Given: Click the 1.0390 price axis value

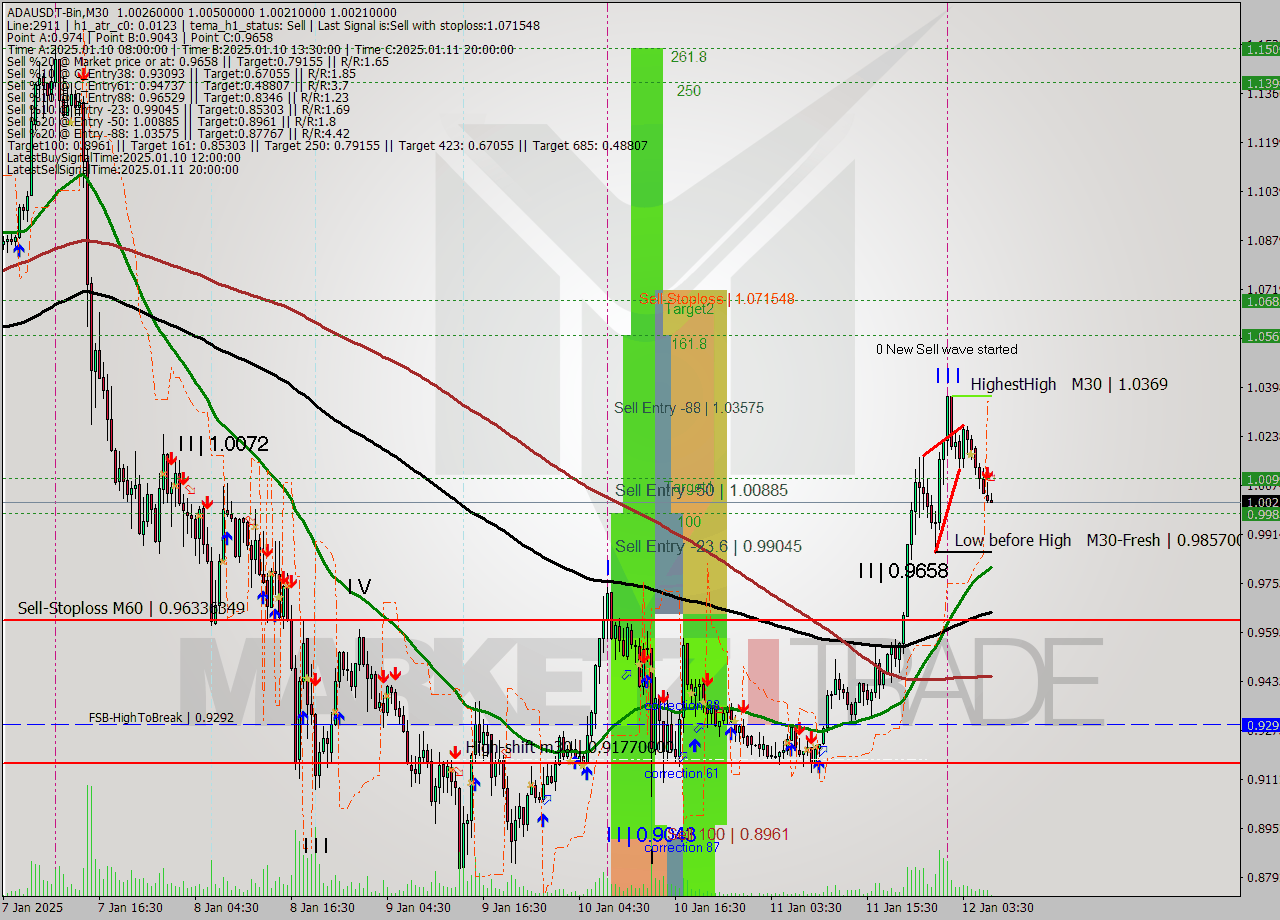Looking at the screenshot, I should click(1263, 387).
